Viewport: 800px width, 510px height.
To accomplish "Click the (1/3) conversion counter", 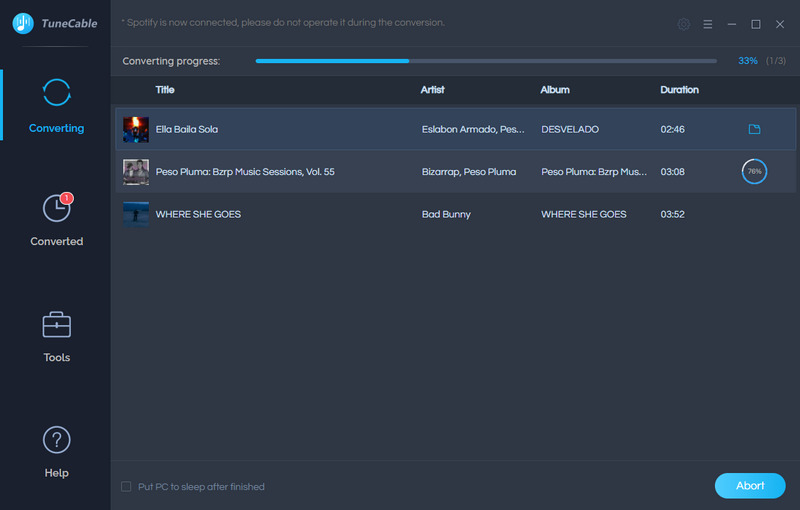I will (776, 61).
